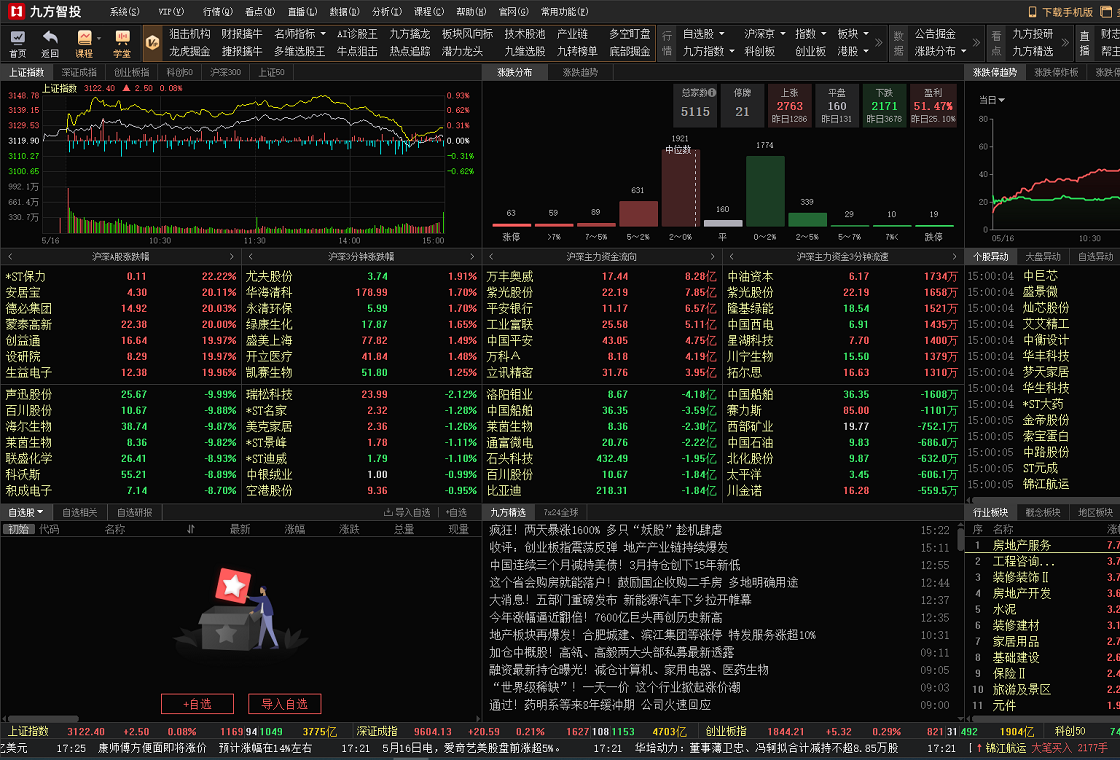Open the 板块 dropdown in toolbar
The width and height of the screenshot is (1120, 760).
[x=854, y=34]
